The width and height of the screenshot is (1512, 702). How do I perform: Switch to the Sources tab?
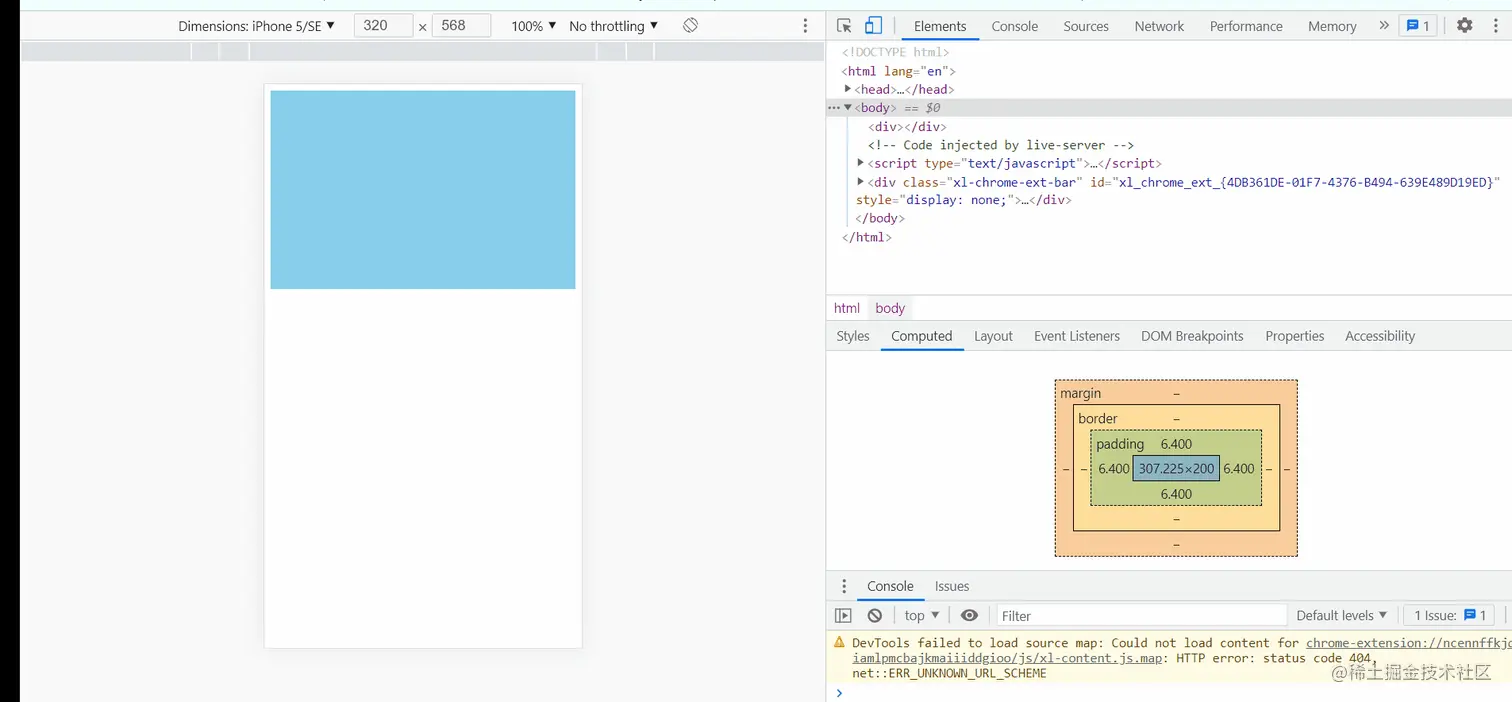pyautogui.click(x=1086, y=26)
